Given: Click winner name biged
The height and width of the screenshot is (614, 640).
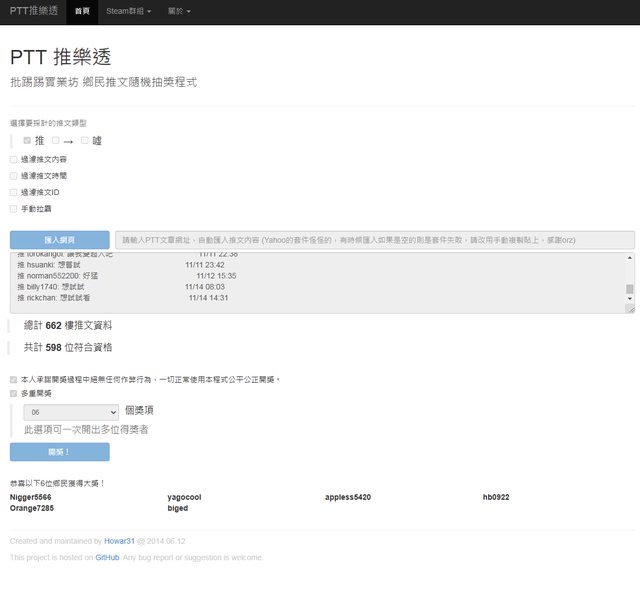Looking at the screenshot, I should (178, 508).
